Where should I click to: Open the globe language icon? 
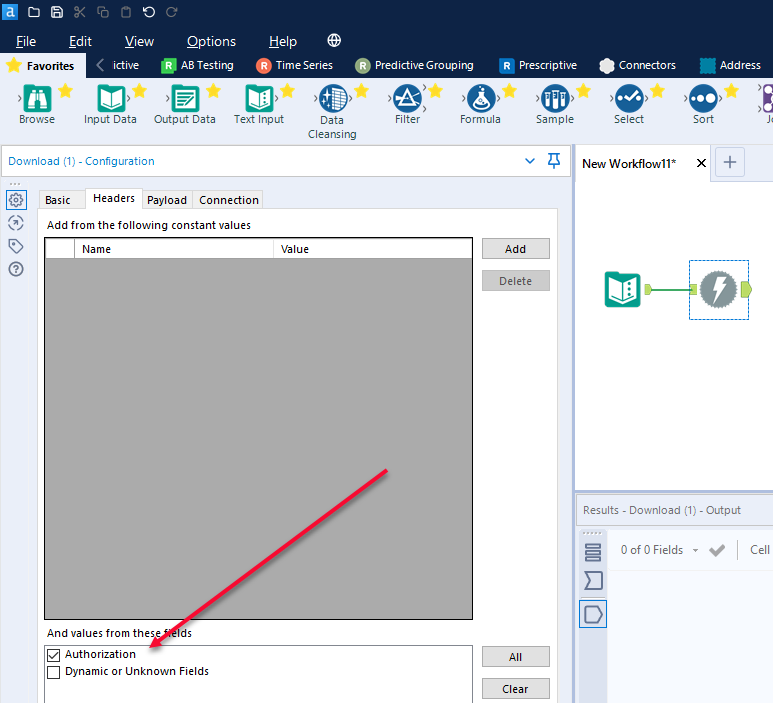click(x=334, y=40)
